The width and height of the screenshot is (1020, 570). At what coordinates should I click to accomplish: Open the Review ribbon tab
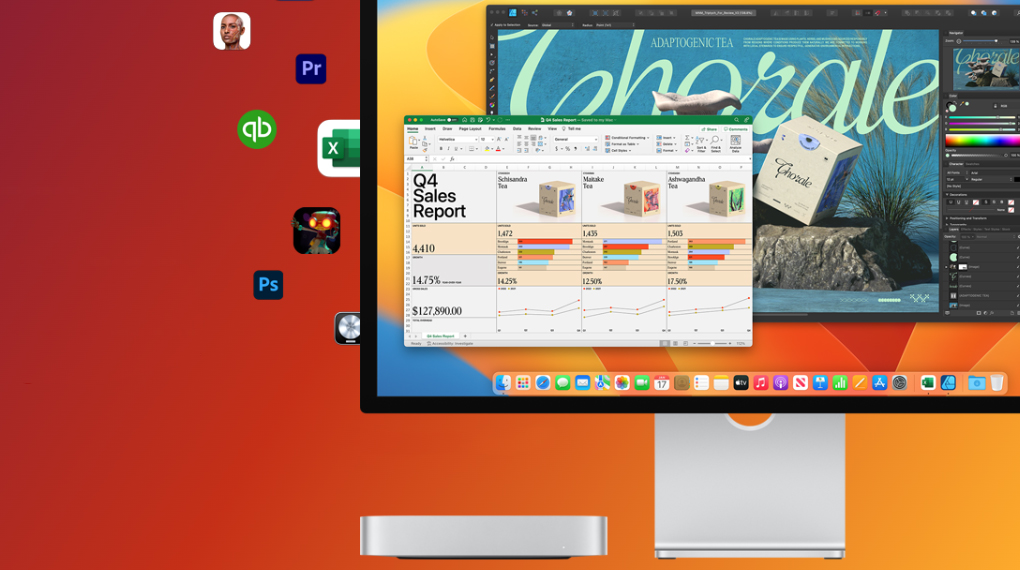[x=534, y=129]
